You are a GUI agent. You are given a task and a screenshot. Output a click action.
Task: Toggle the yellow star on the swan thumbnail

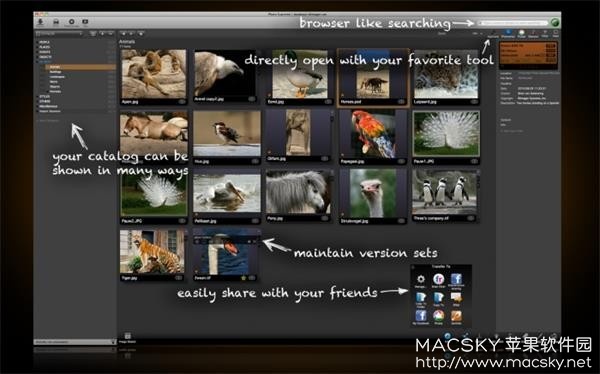point(243,278)
